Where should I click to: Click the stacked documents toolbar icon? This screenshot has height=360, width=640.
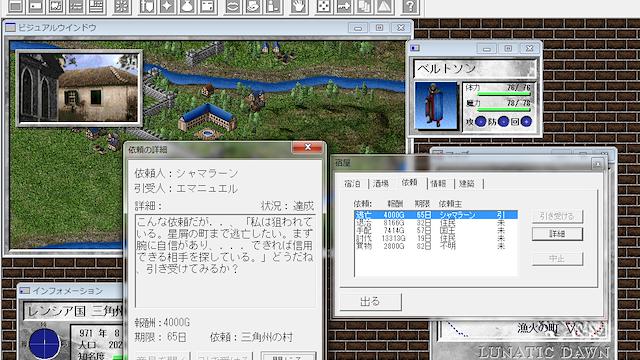[x=364, y=6]
